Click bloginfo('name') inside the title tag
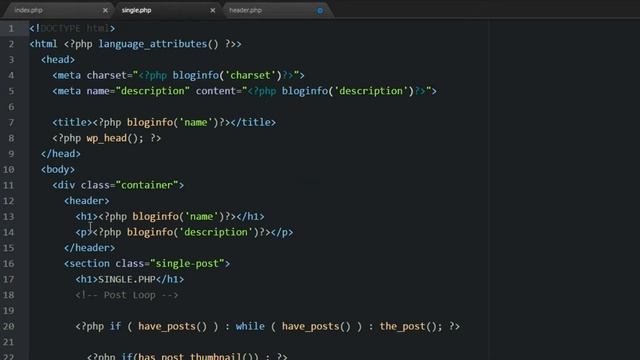This screenshot has height=360, width=640. (173, 122)
